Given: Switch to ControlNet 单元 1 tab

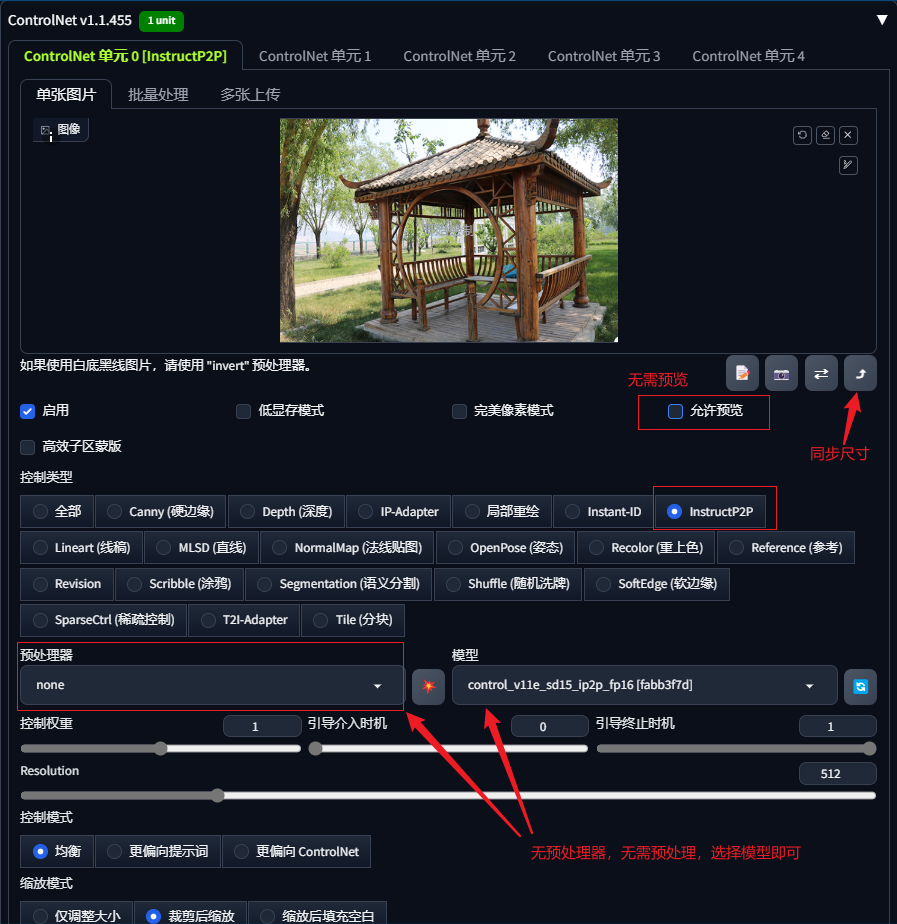Looking at the screenshot, I should 315,56.
